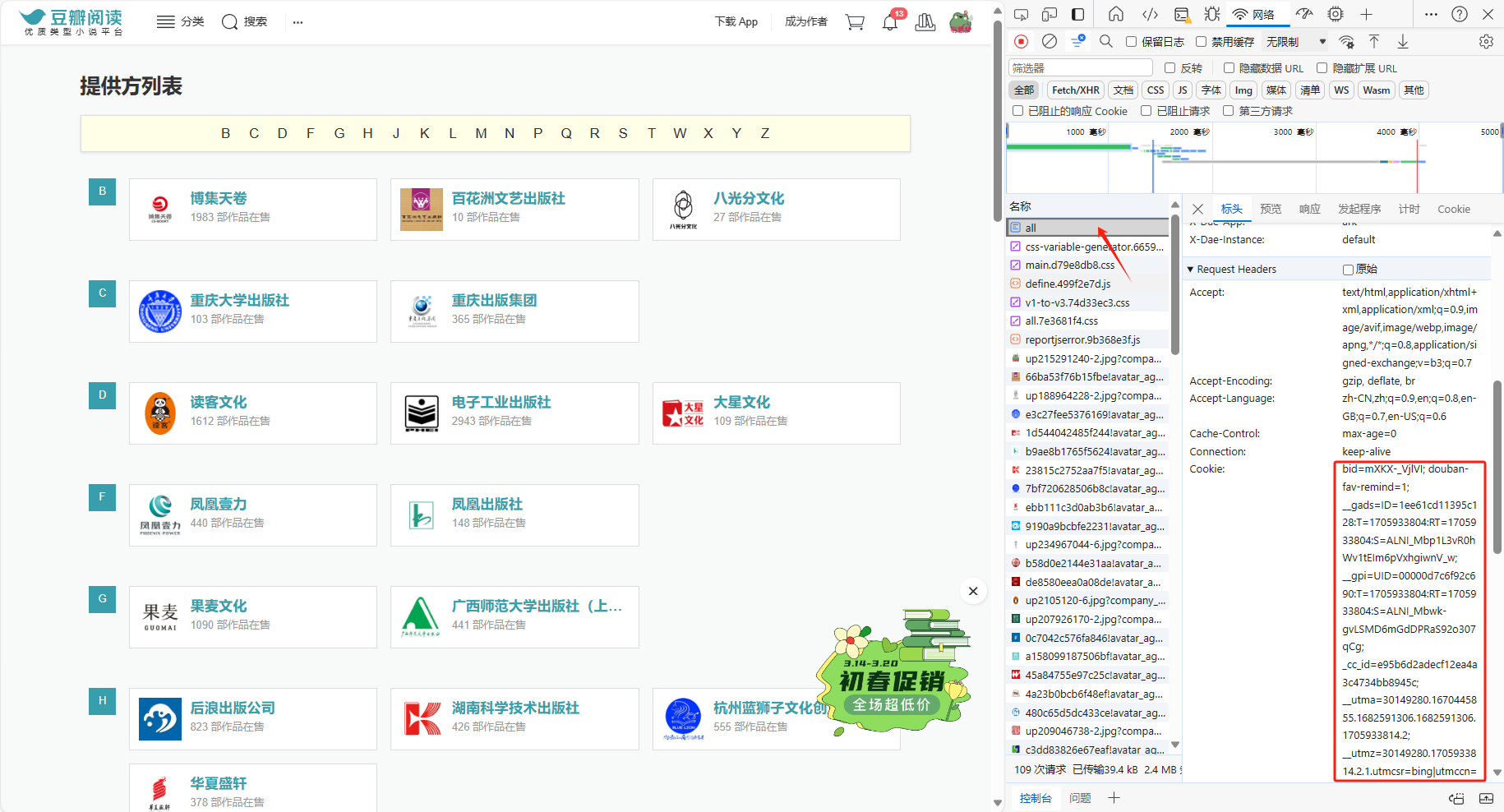Switch to the 响应 tab

point(1309,209)
